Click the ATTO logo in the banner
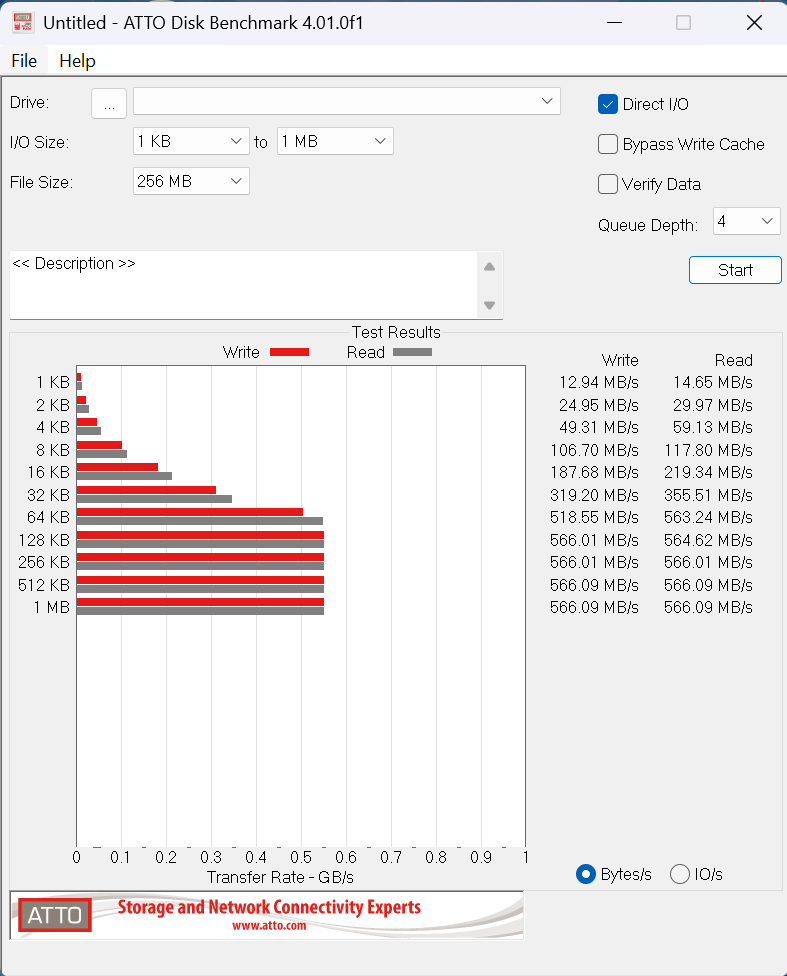Image resolution: width=787 pixels, height=976 pixels. [x=55, y=915]
